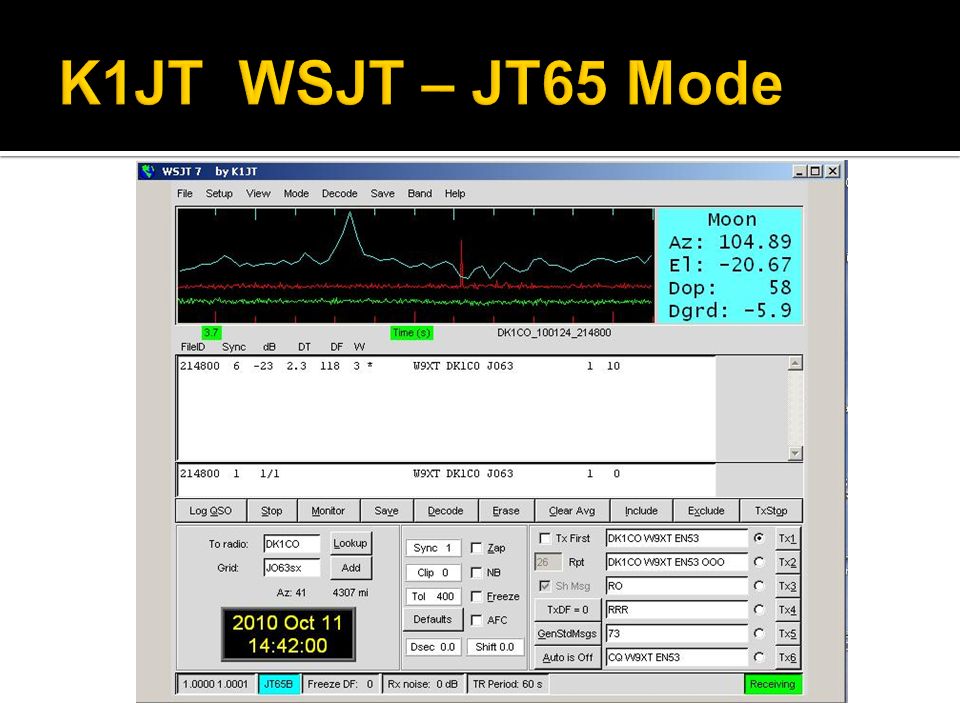
Task: Click the Stop button
Action: (x=271, y=511)
